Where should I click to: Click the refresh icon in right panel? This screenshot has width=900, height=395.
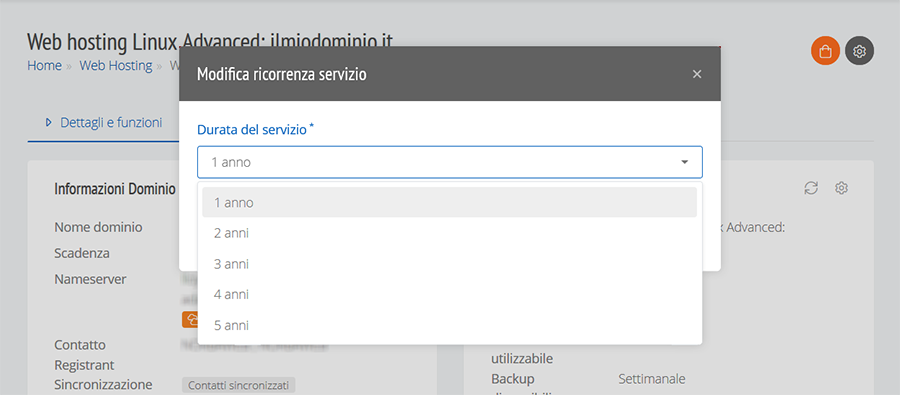click(811, 188)
